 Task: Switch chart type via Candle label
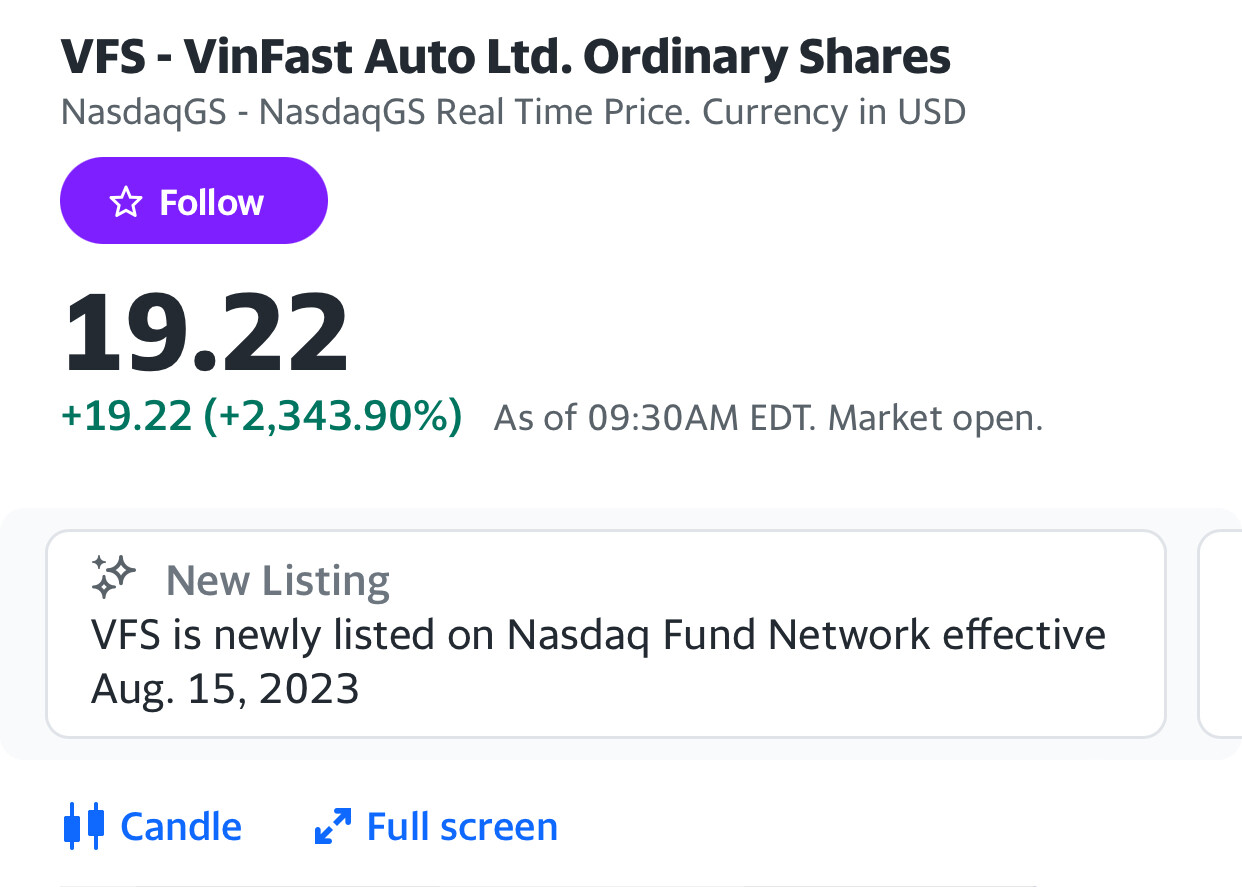click(x=181, y=827)
